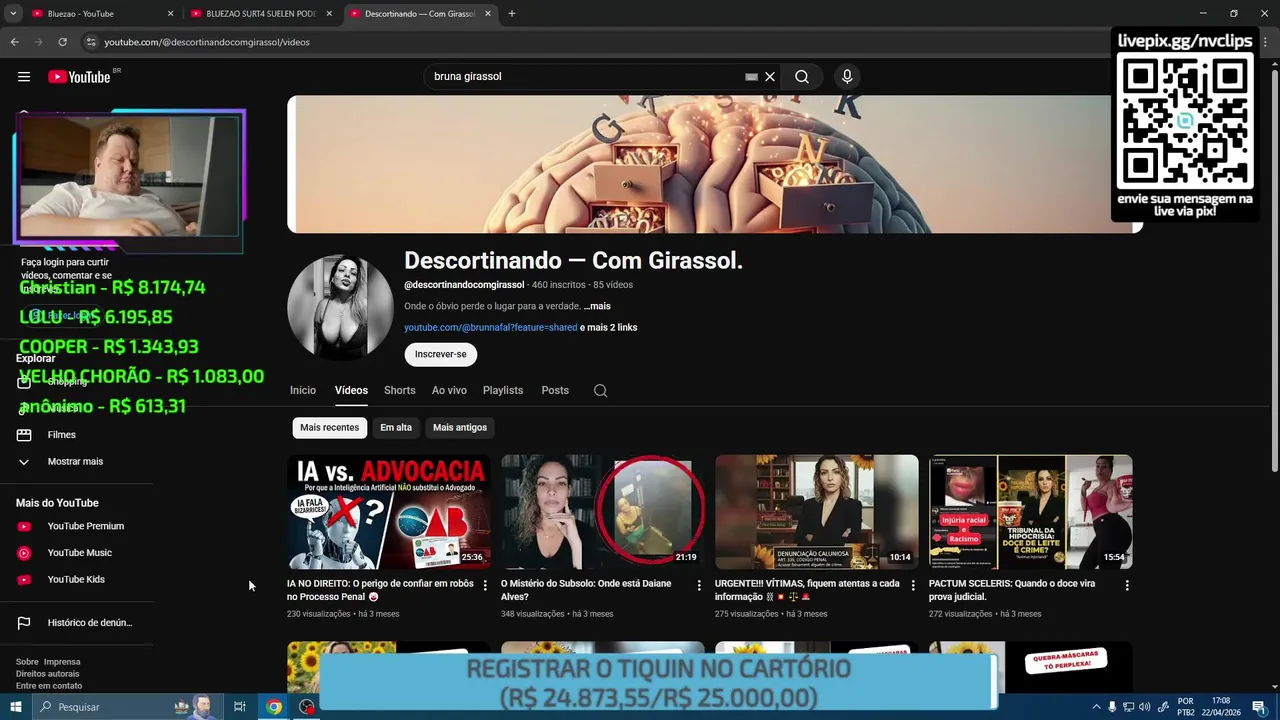The image size is (1280, 720).
Task: Clear the search box with the X icon
Action: coord(770,77)
